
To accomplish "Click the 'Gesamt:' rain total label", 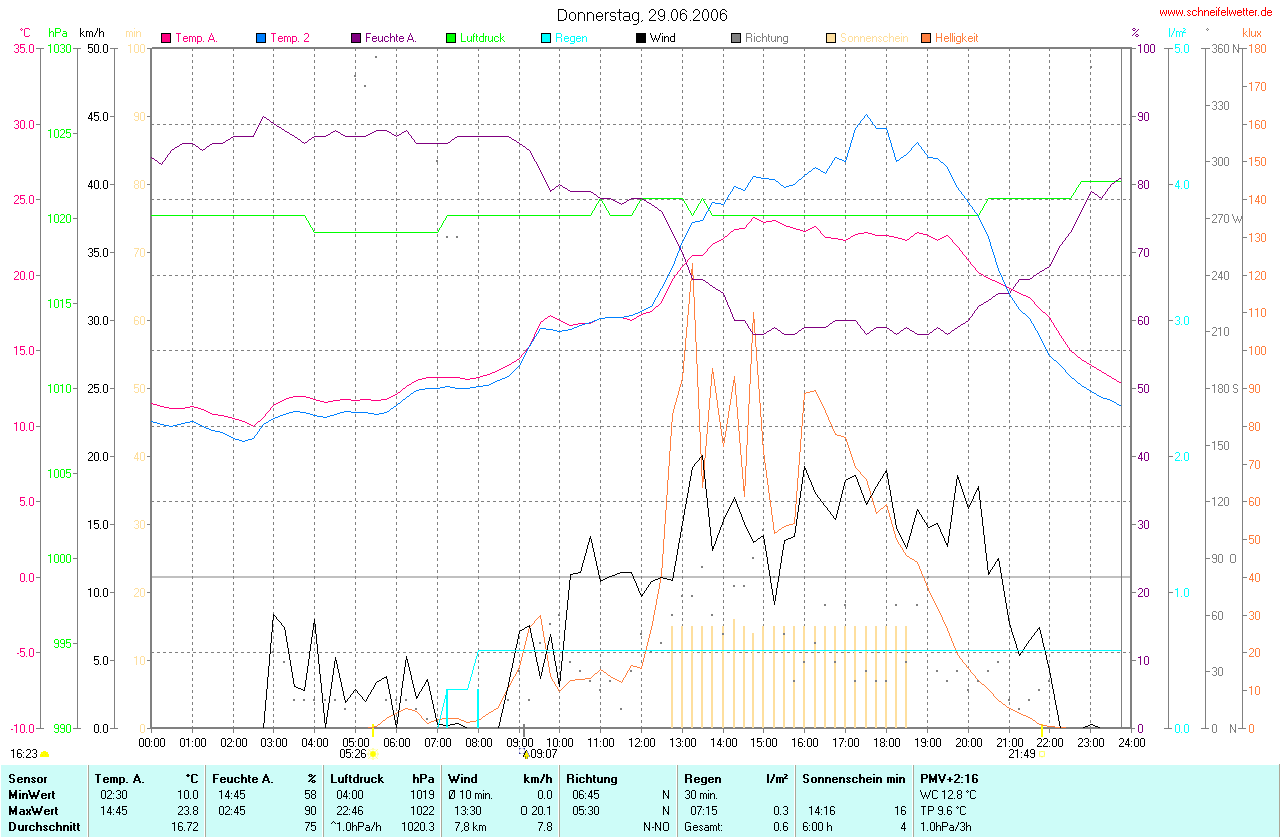I will tap(704, 827).
